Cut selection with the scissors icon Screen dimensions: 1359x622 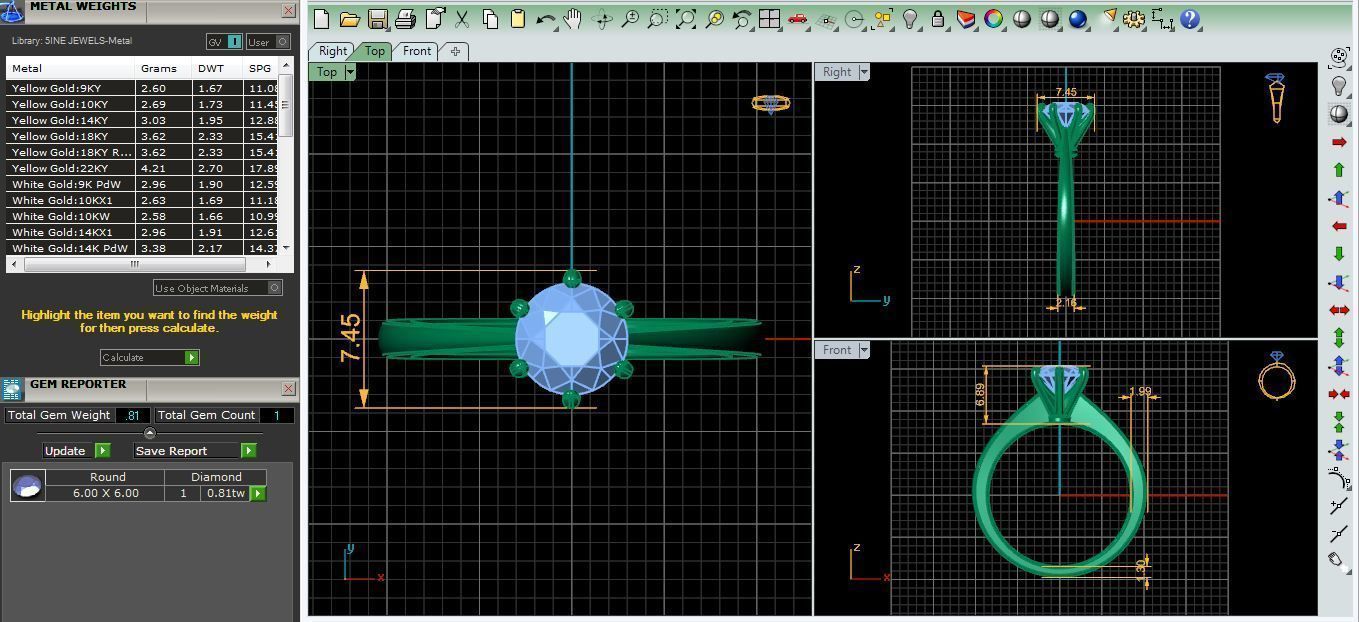[x=462, y=19]
